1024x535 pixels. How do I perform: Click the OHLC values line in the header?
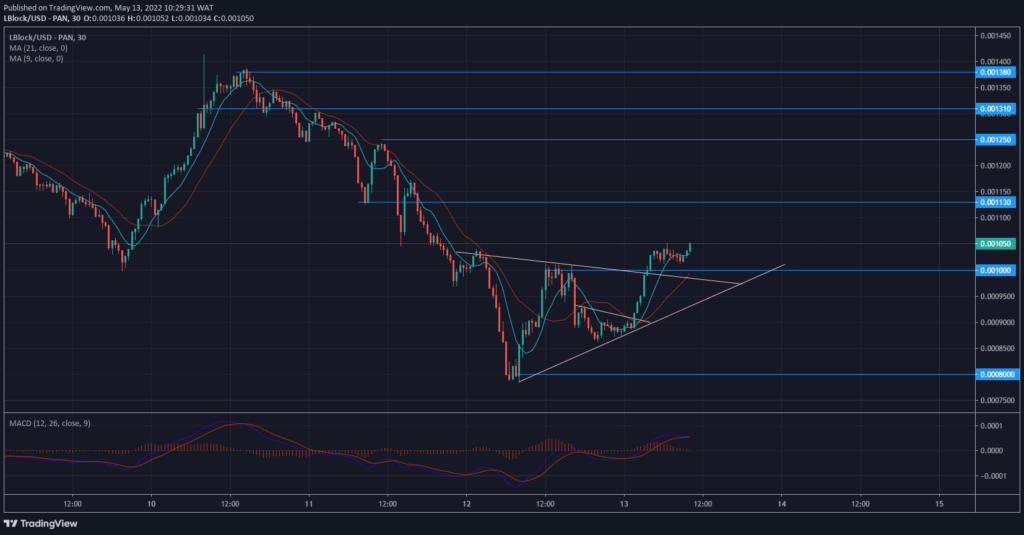[x=168, y=18]
